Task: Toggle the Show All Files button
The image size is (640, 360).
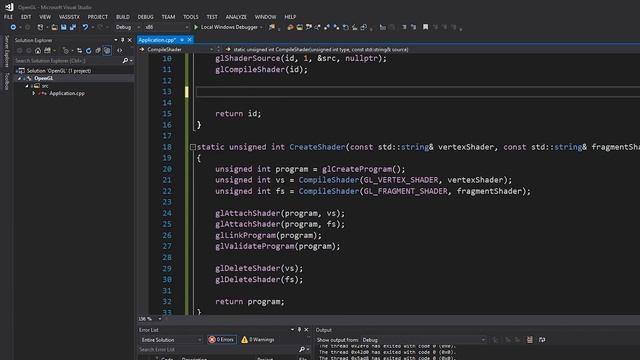Action: tap(107, 51)
